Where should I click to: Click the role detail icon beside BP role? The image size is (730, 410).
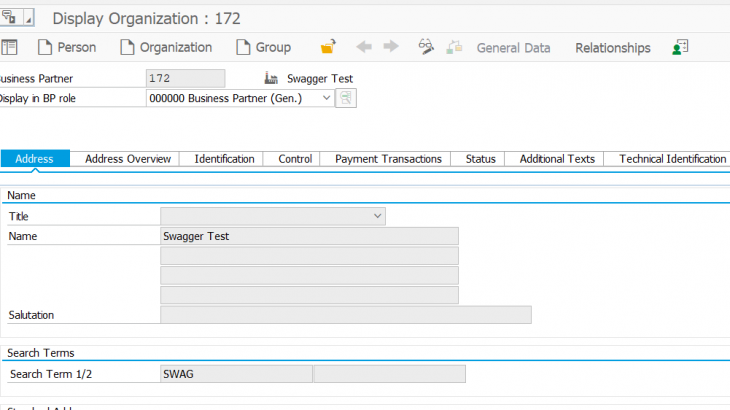point(346,98)
